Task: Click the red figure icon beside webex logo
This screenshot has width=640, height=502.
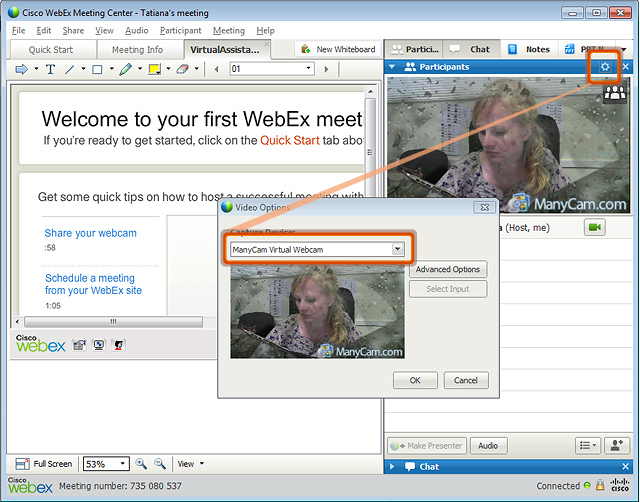Action: pos(118,345)
